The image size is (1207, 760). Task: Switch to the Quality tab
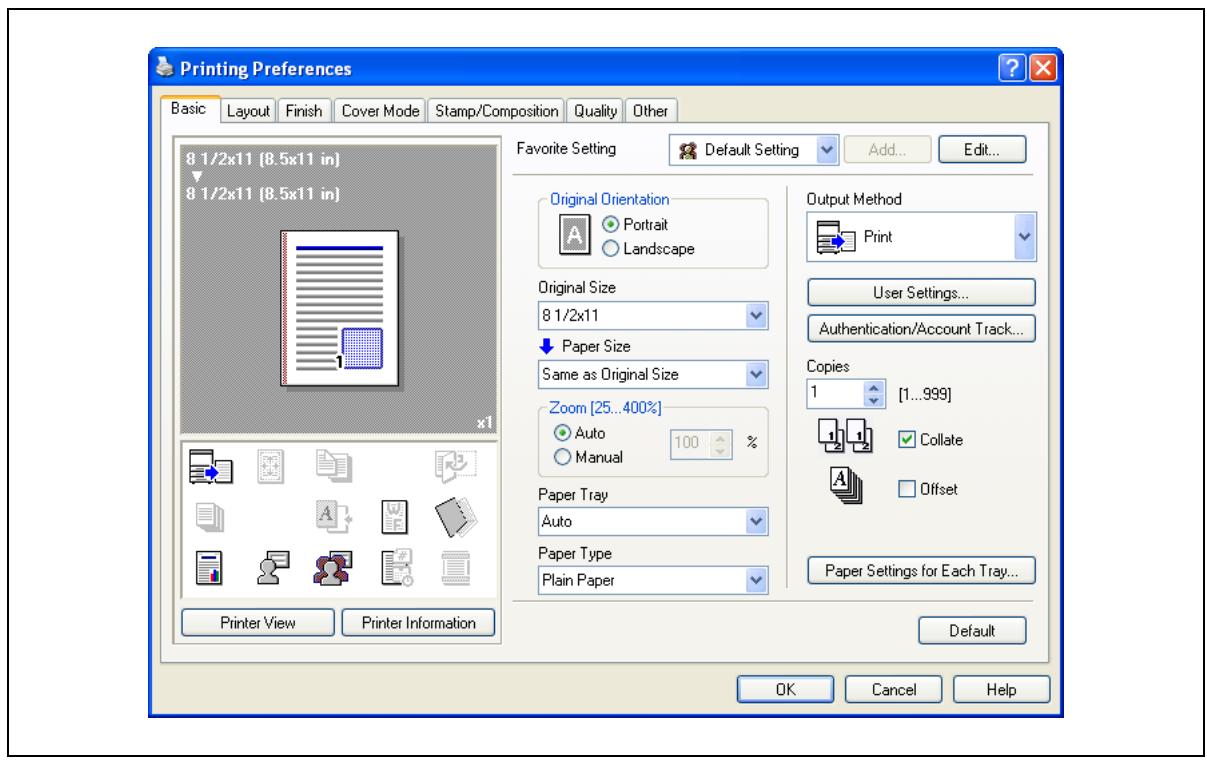pyautogui.click(x=596, y=111)
